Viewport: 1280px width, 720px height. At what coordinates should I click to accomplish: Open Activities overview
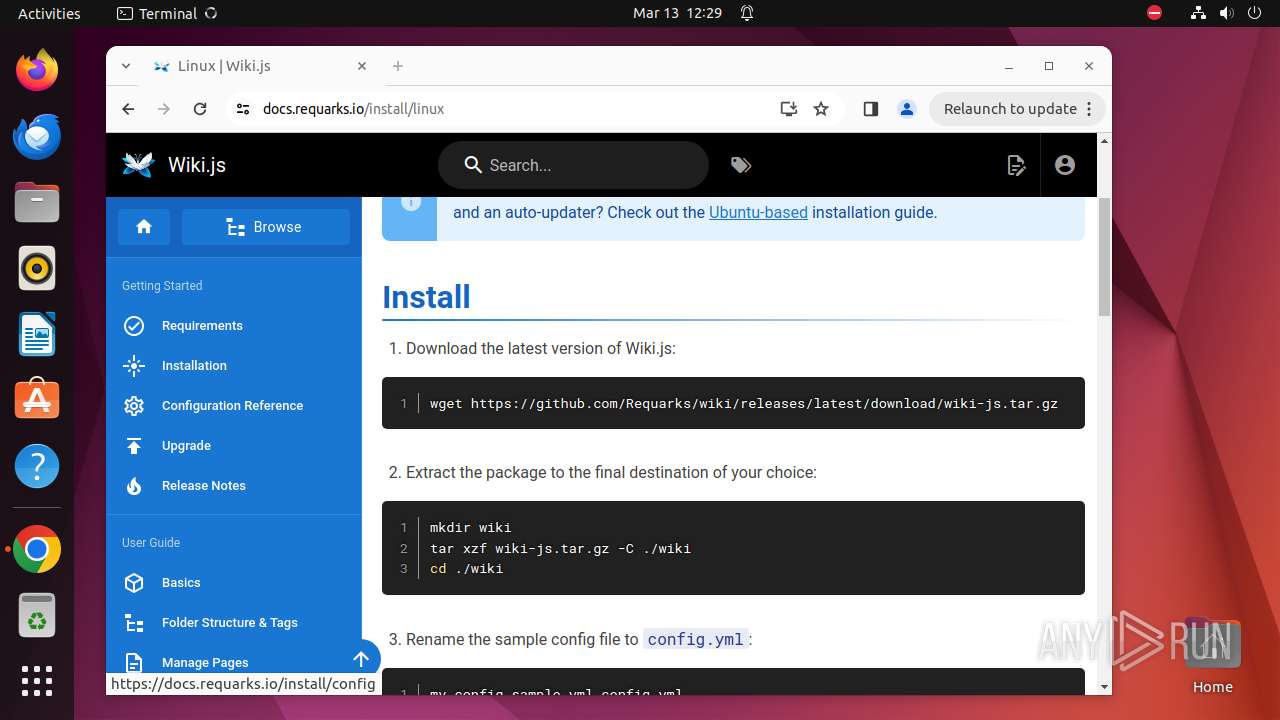[x=49, y=13]
